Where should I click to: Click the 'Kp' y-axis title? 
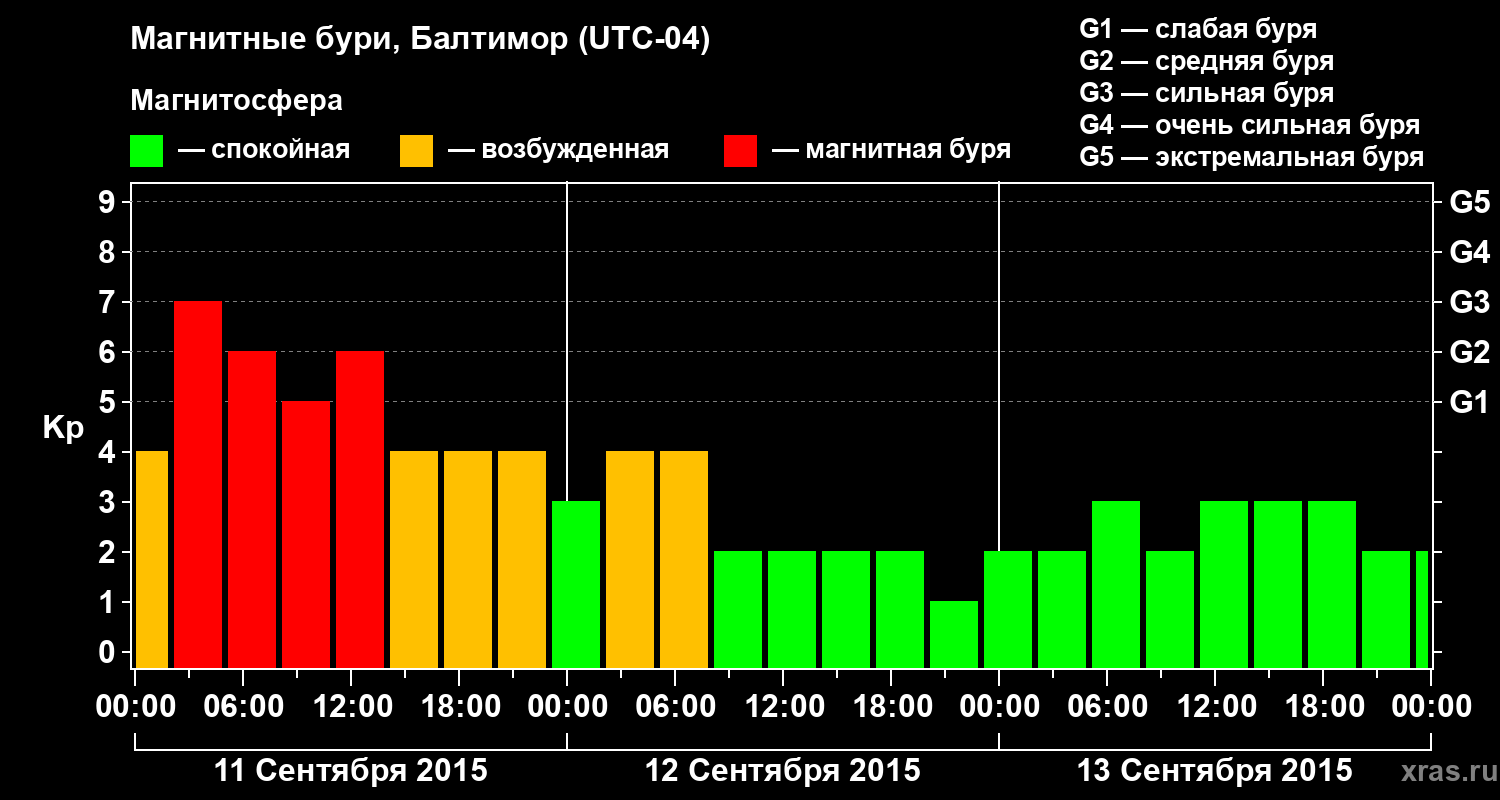(63, 430)
